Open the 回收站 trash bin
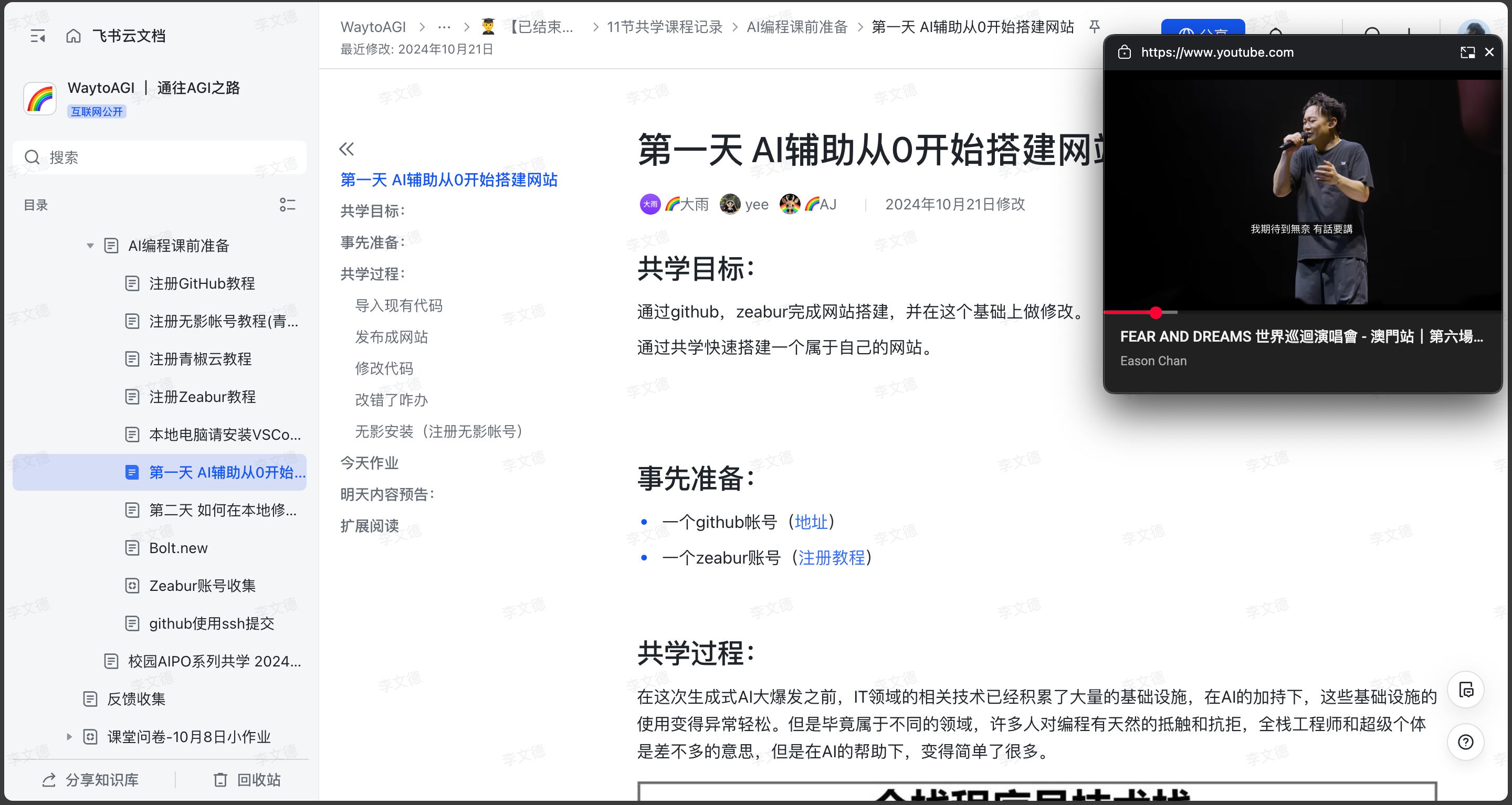 point(247,779)
